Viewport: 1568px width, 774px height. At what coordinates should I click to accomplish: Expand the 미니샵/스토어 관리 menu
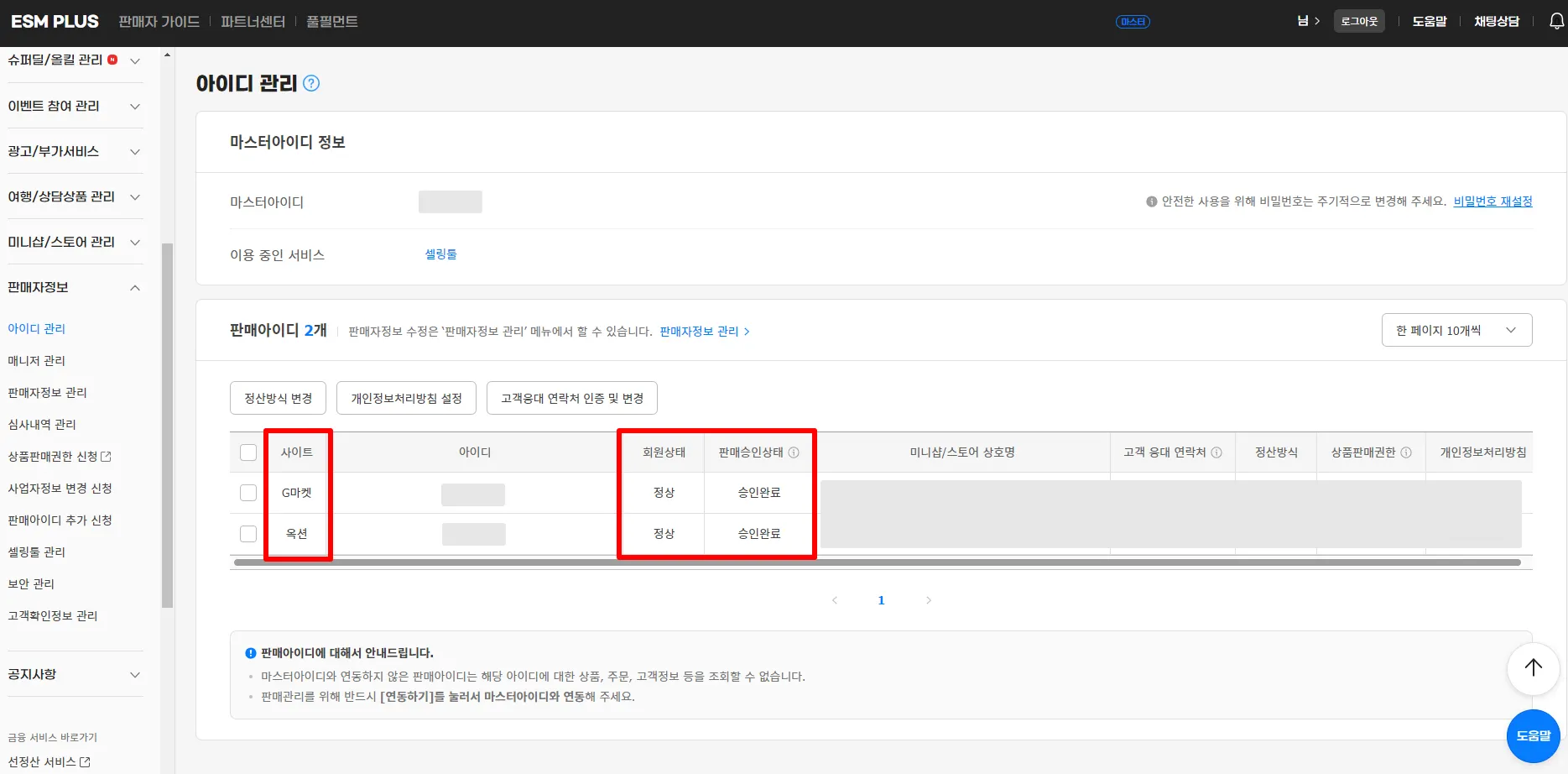135,243
